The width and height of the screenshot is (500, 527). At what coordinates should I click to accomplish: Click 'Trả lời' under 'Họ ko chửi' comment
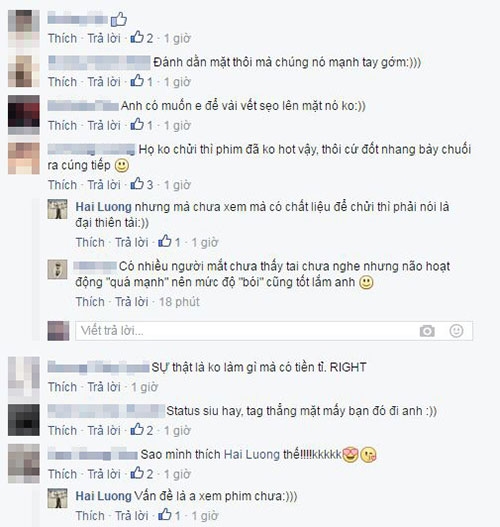click(x=104, y=185)
